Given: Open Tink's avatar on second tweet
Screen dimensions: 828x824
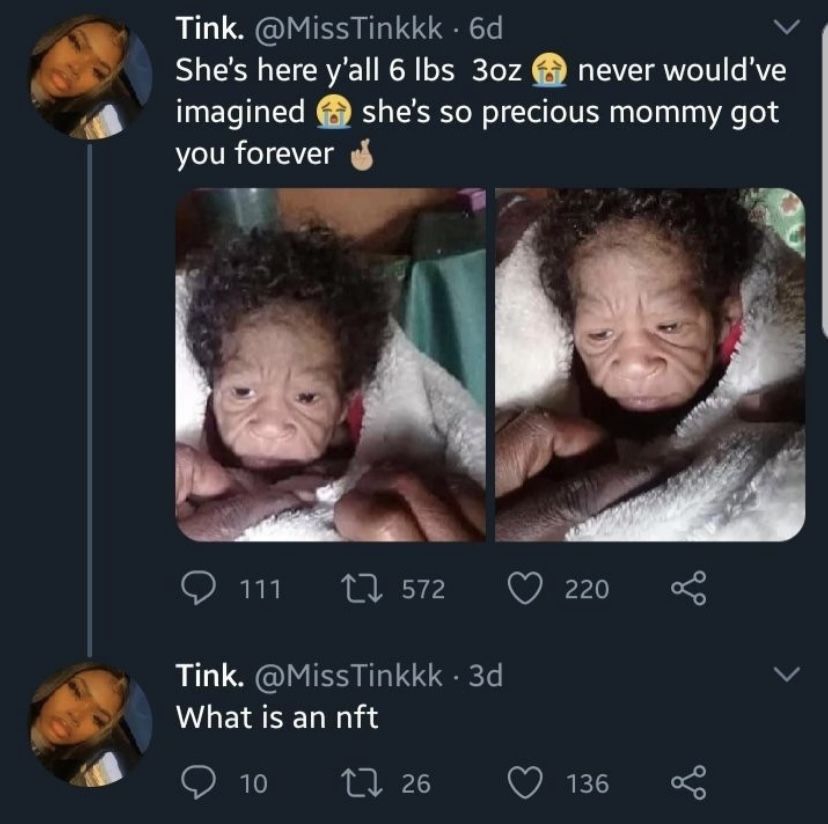Looking at the screenshot, I should (90, 725).
